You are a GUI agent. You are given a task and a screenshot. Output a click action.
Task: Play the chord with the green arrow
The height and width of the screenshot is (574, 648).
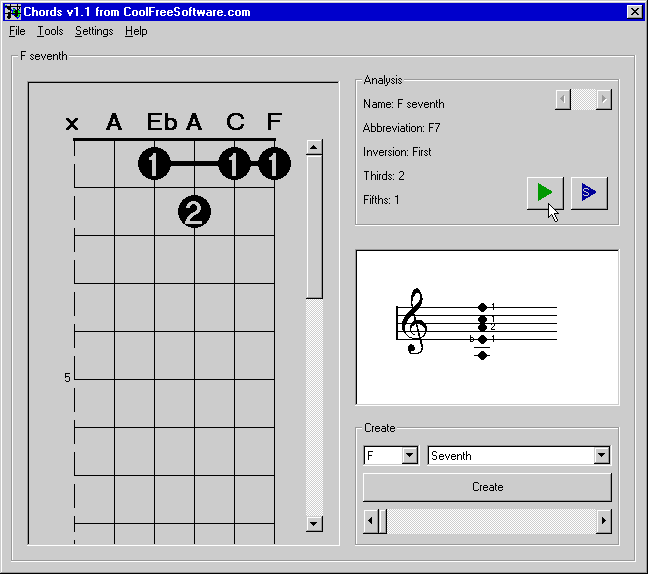[545, 193]
